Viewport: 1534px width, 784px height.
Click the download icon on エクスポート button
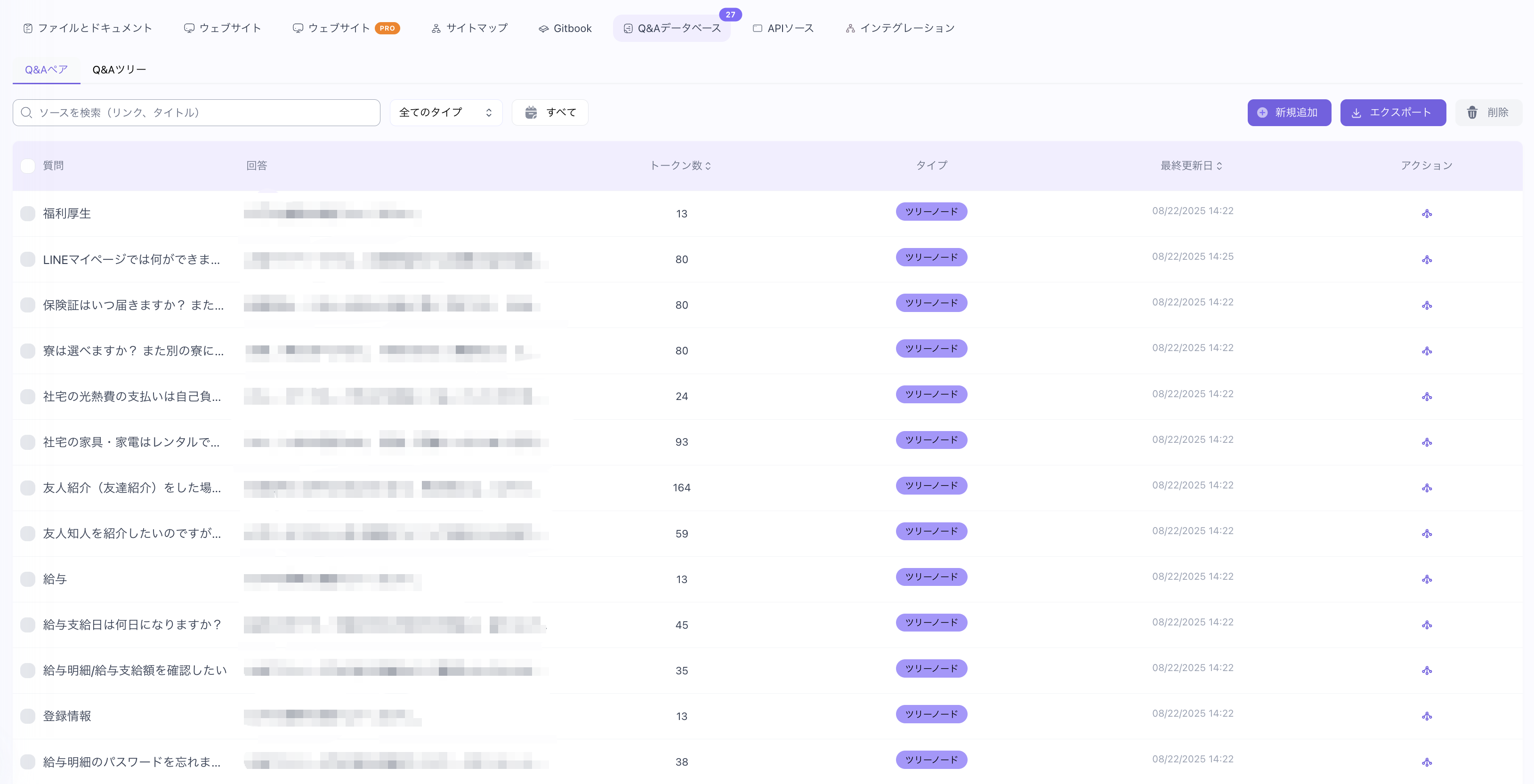click(1356, 112)
